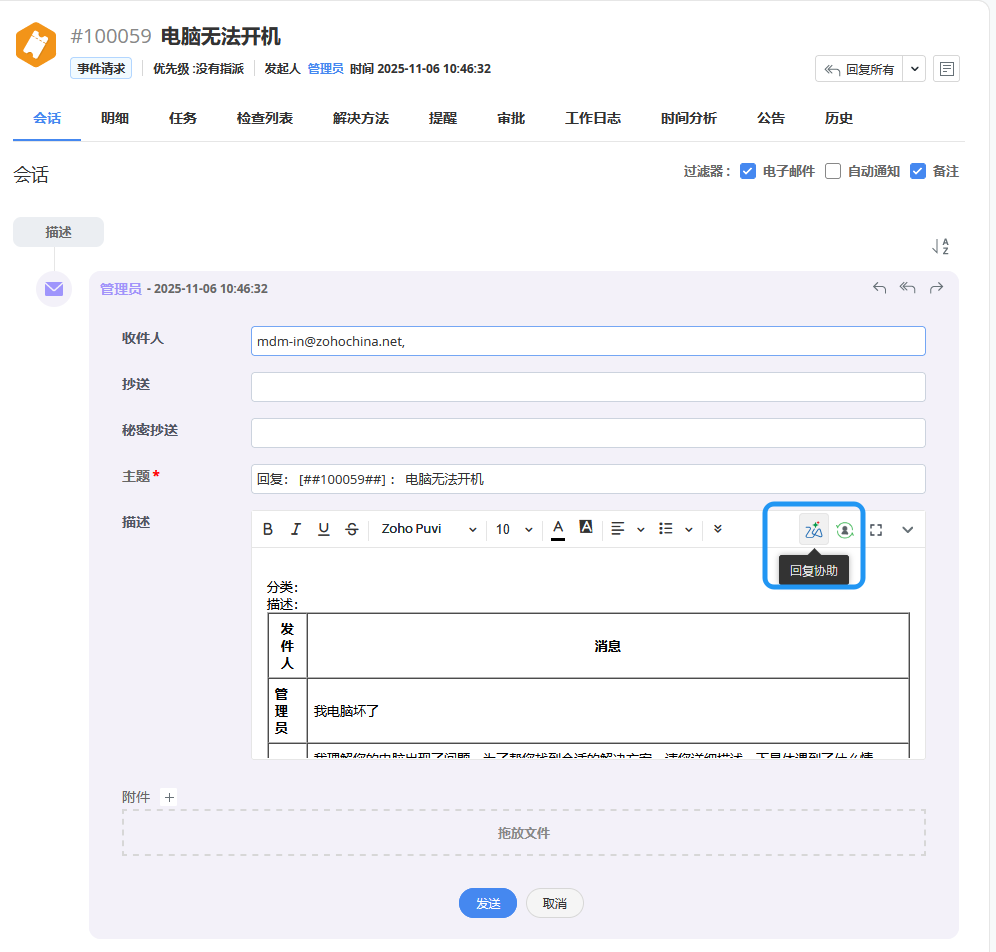This screenshot has width=996, height=952.
Task: Open the font size 10 dropdown
Action: [x=514, y=530]
